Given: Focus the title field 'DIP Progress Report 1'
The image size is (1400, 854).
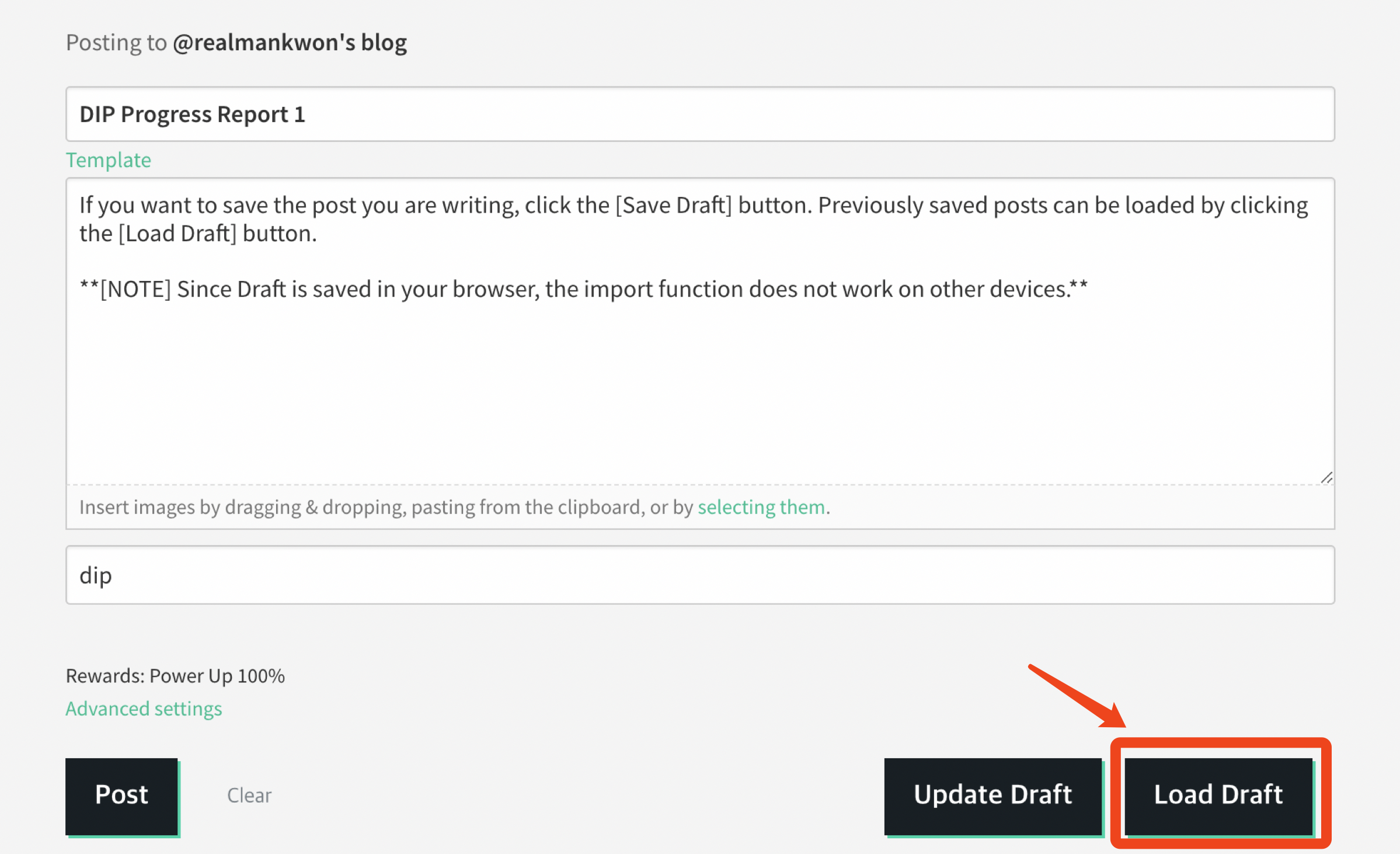Looking at the screenshot, I should pyautogui.click(x=699, y=114).
